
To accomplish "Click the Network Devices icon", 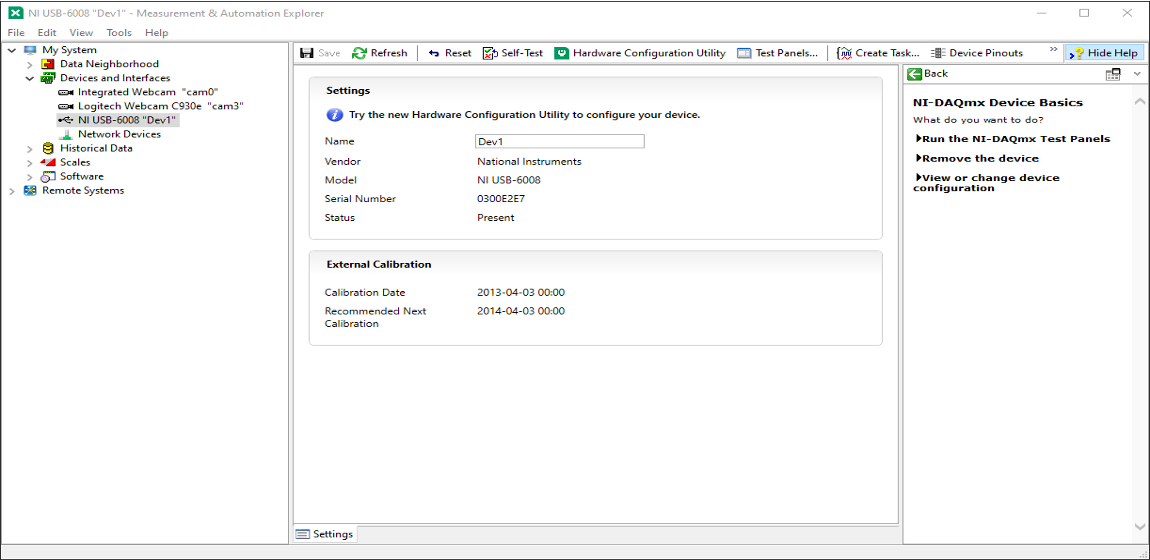I will click(66, 134).
